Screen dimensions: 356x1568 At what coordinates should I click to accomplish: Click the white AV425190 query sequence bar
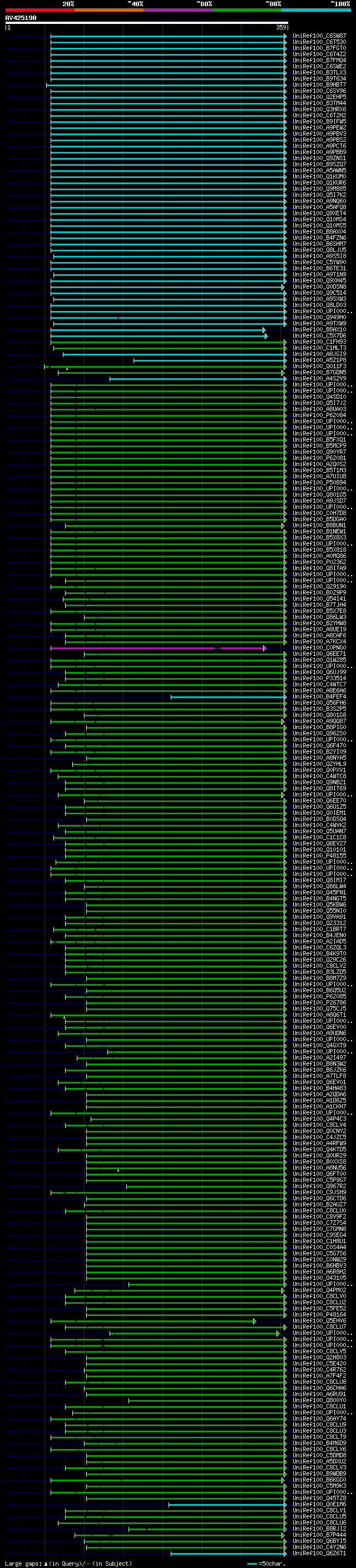point(147,23)
